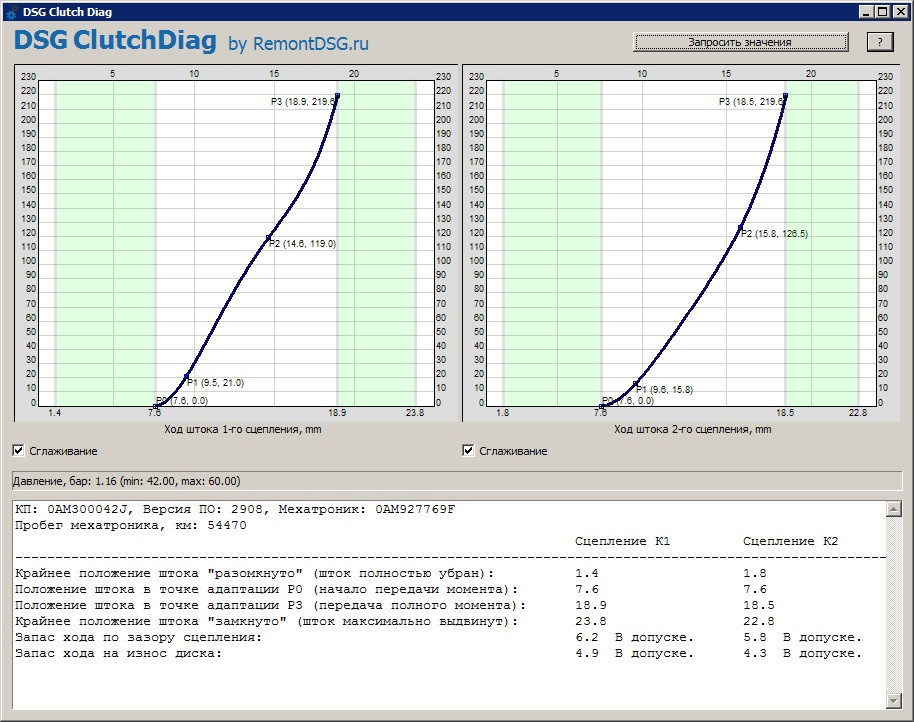Click the 'Положение штока в точке адаптации P3' row label
The width and height of the screenshot is (914, 722).
(x=270, y=605)
